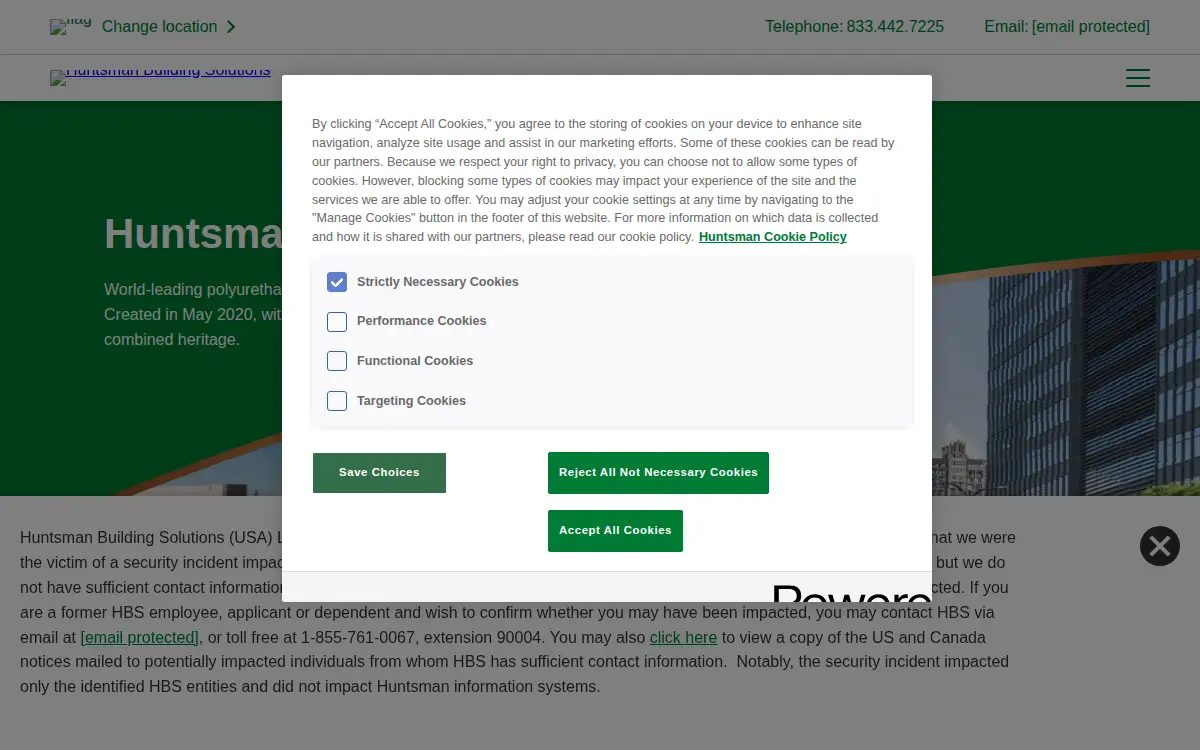Enable the Targeting Cookies checkbox
1200x750 pixels.
point(337,401)
